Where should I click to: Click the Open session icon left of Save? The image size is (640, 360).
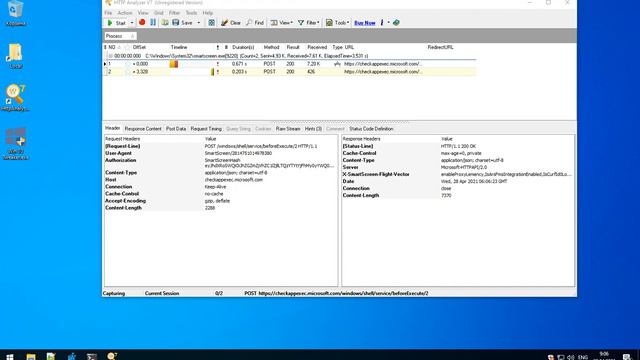pos(165,22)
